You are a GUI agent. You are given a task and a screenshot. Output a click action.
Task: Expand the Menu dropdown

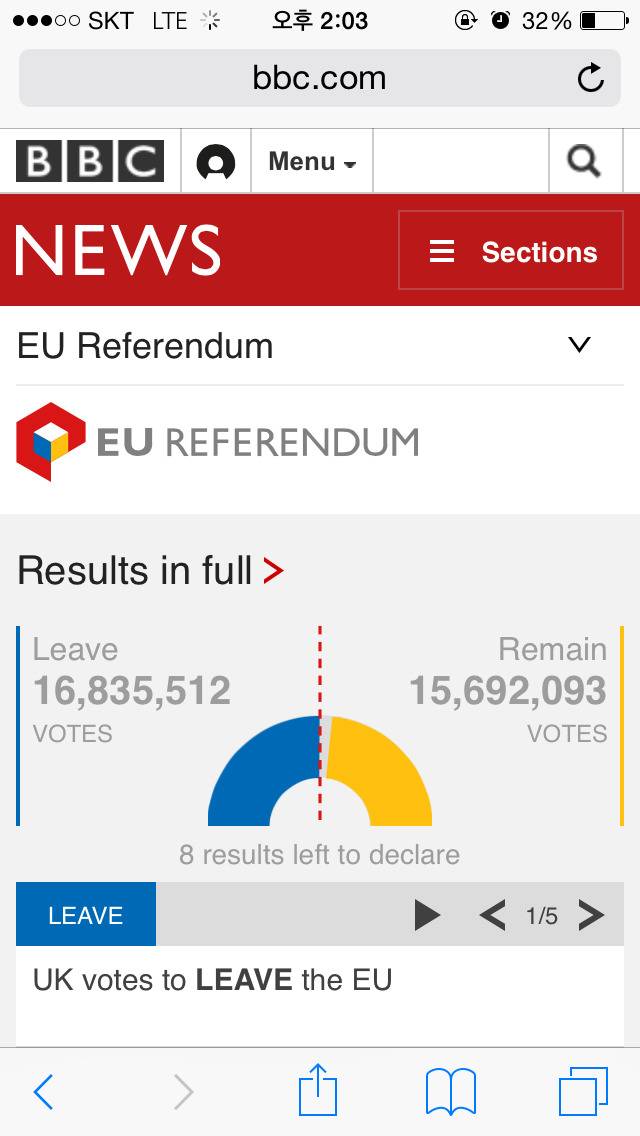(x=312, y=161)
